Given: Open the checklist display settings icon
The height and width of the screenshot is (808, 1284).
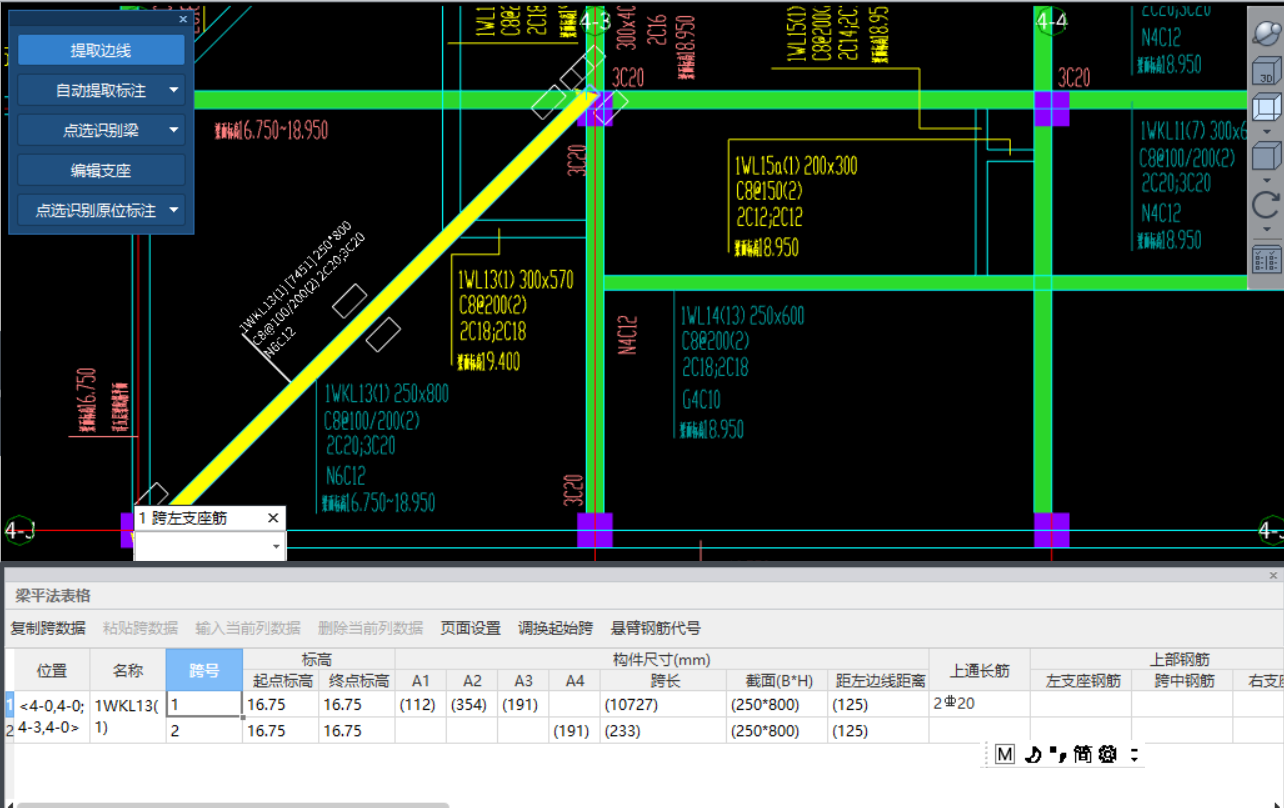Looking at the screenshot, I should pos(1266,259).
